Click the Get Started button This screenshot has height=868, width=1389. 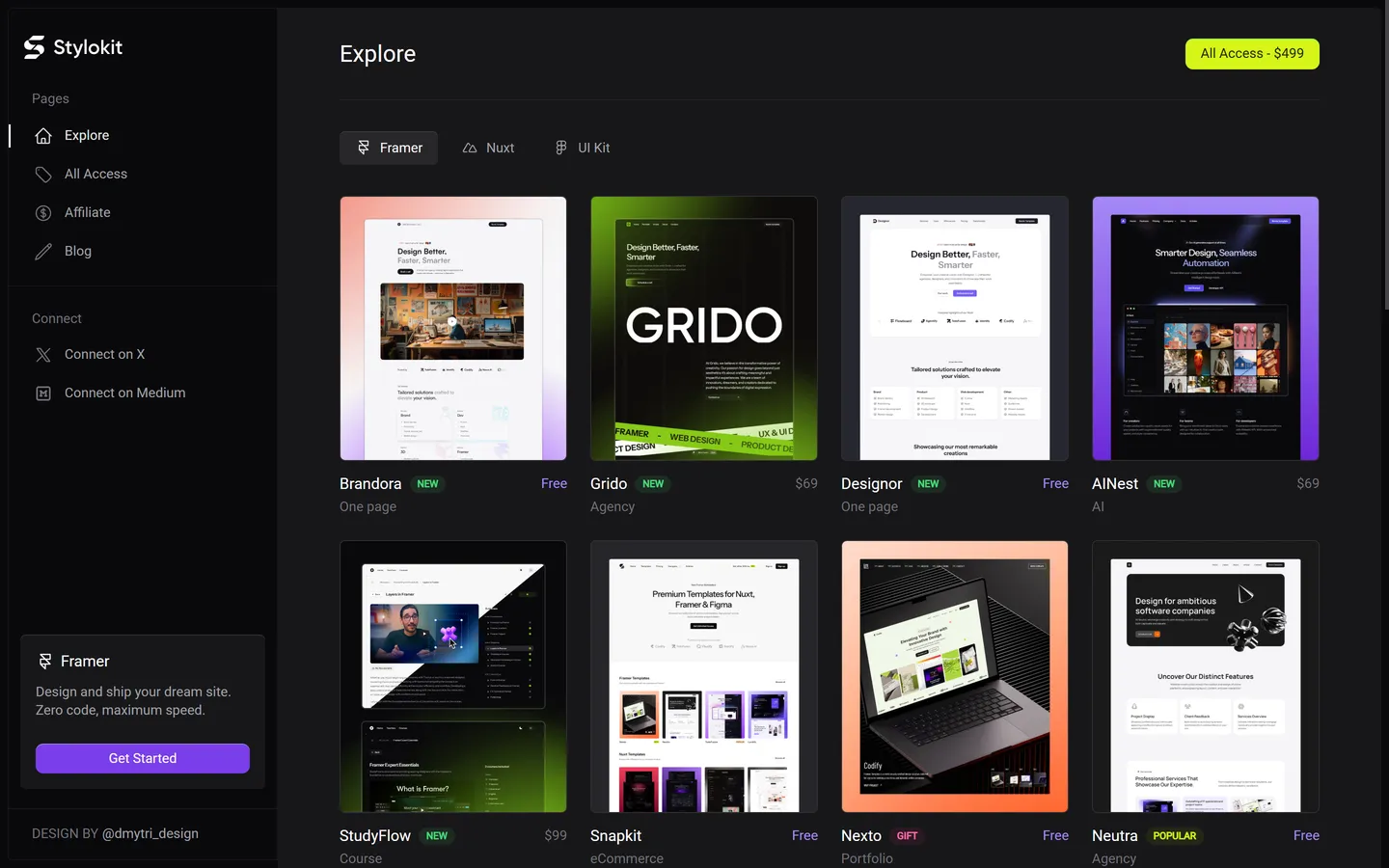click(143, 758)
